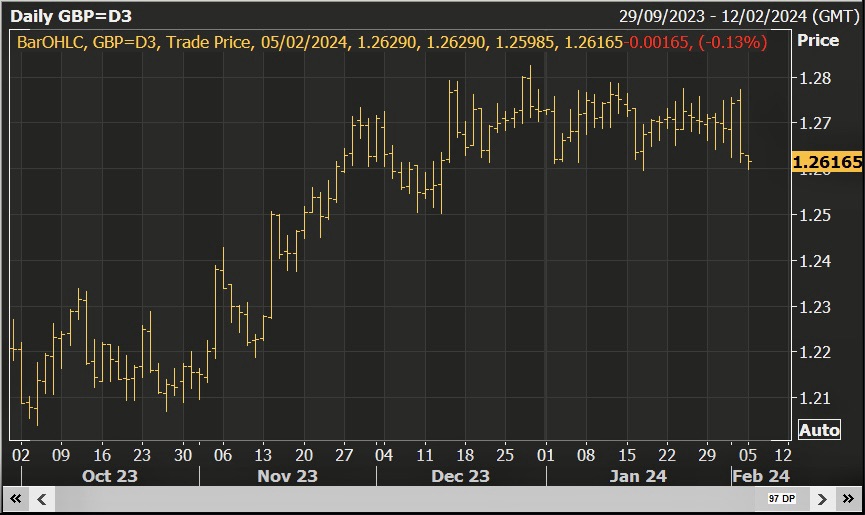
Task: Click the Oct 23 month label
Action: 110,476
